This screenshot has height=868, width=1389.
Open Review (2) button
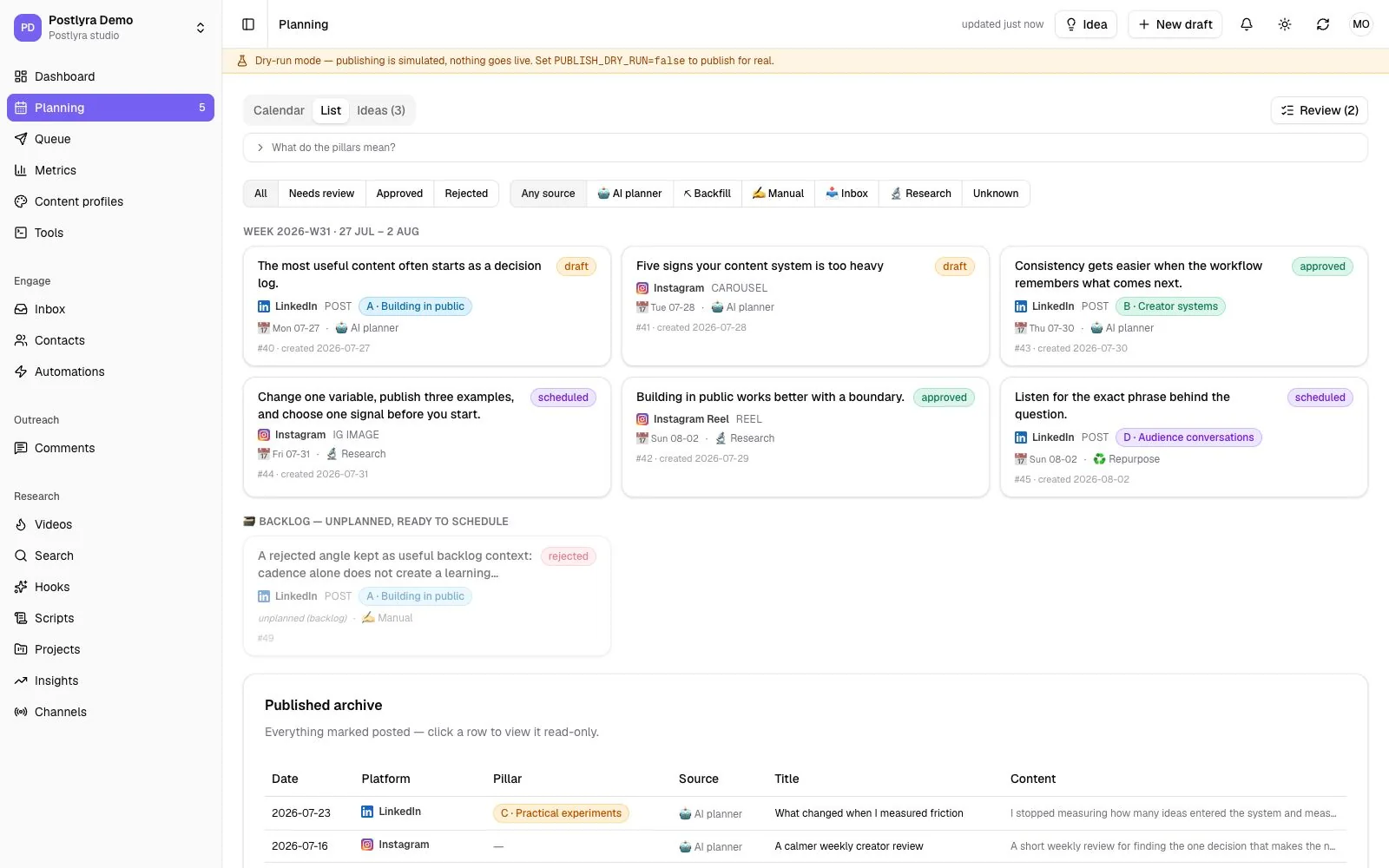[x=1320, y=110]
